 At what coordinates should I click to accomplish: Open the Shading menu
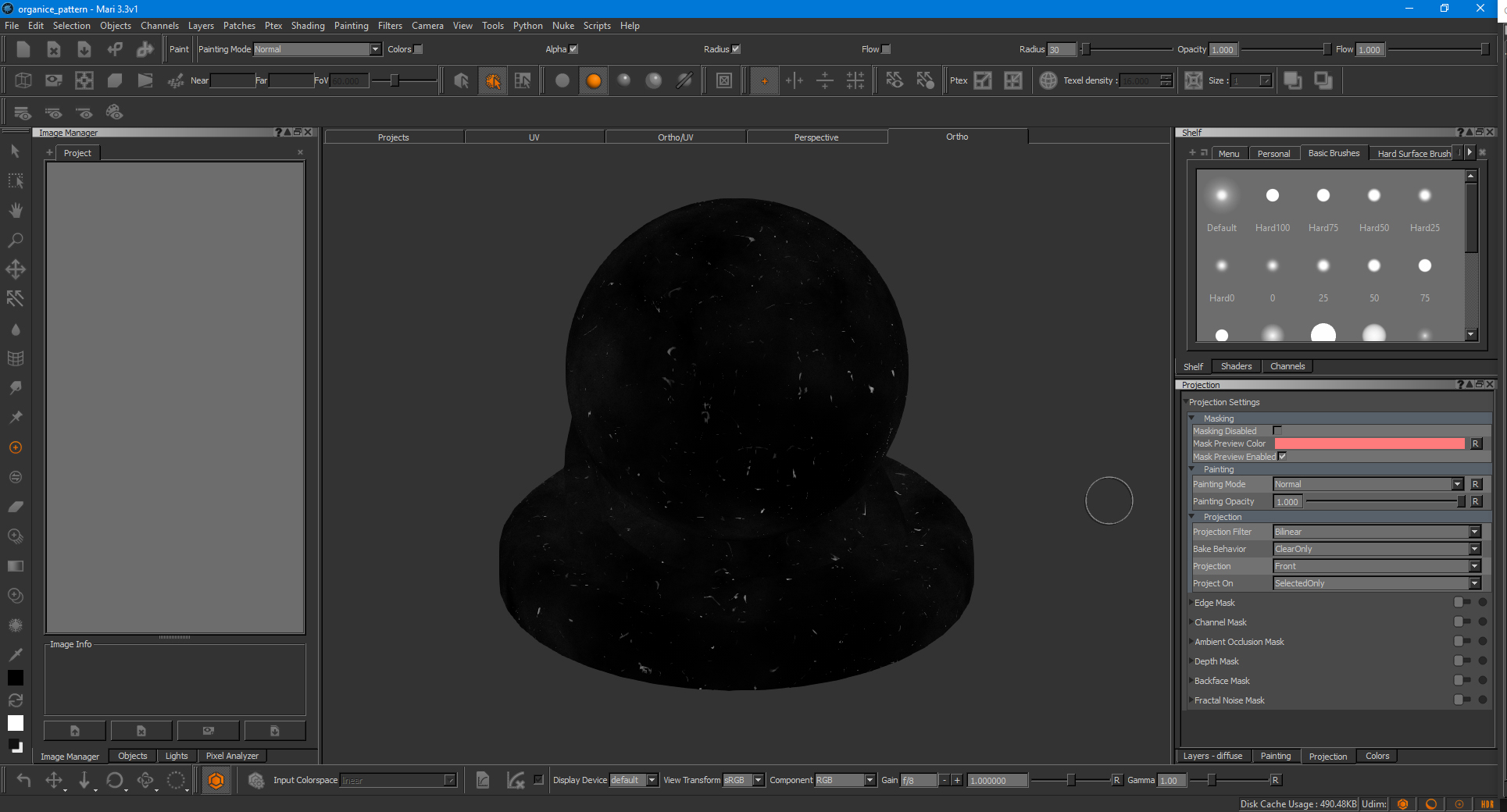308,26
